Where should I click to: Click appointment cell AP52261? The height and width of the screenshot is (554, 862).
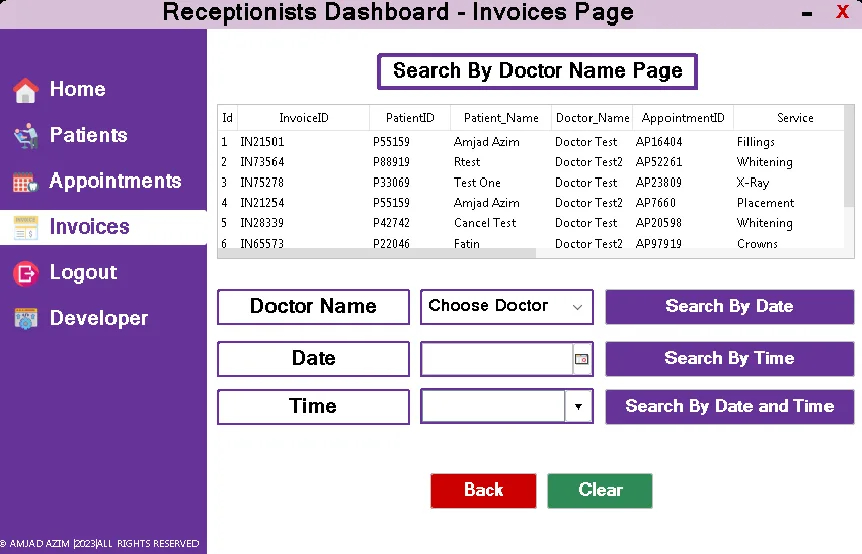pyautogui.click(x=659, y=162)
